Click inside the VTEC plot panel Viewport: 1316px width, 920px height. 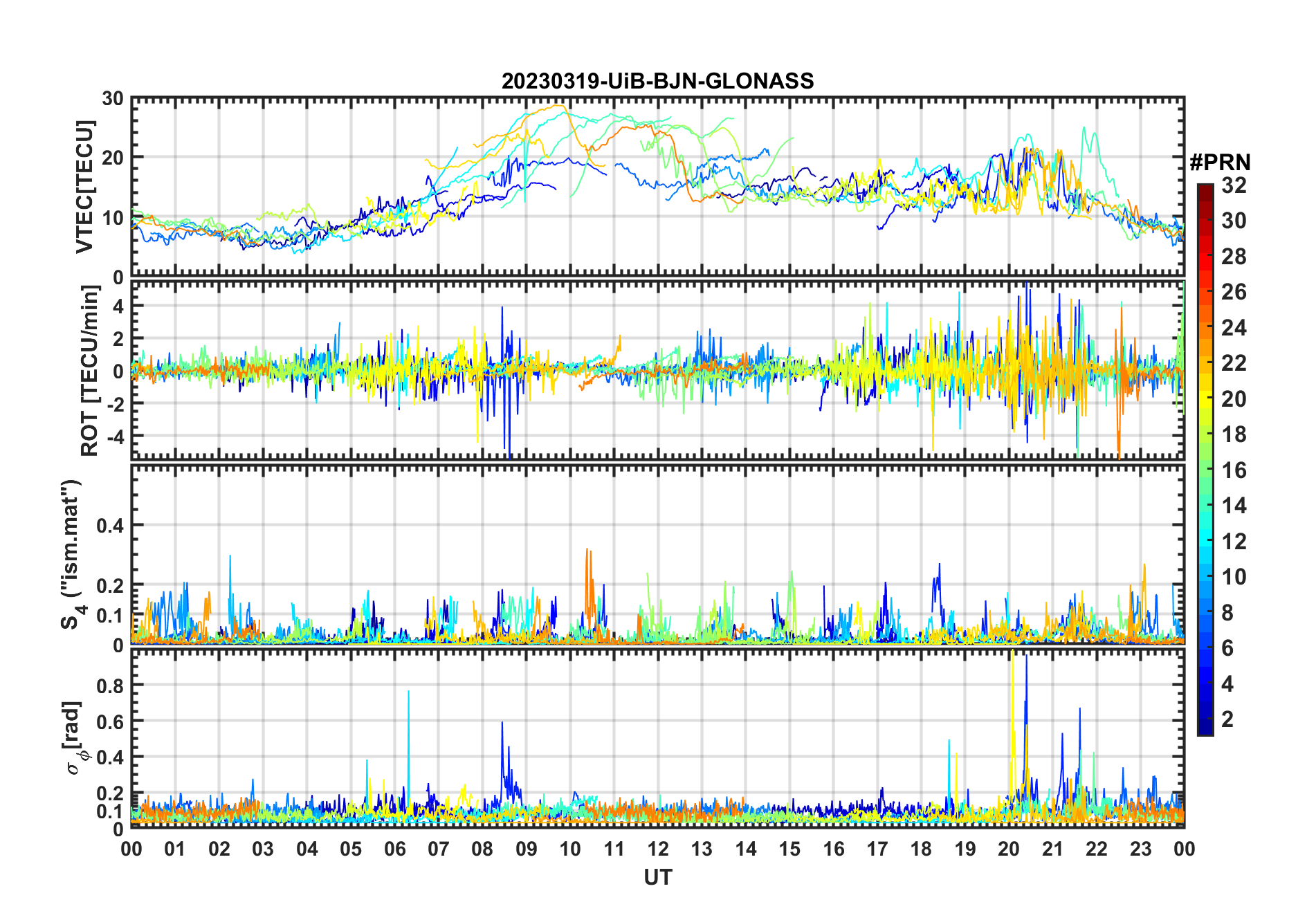coord(657,187)
